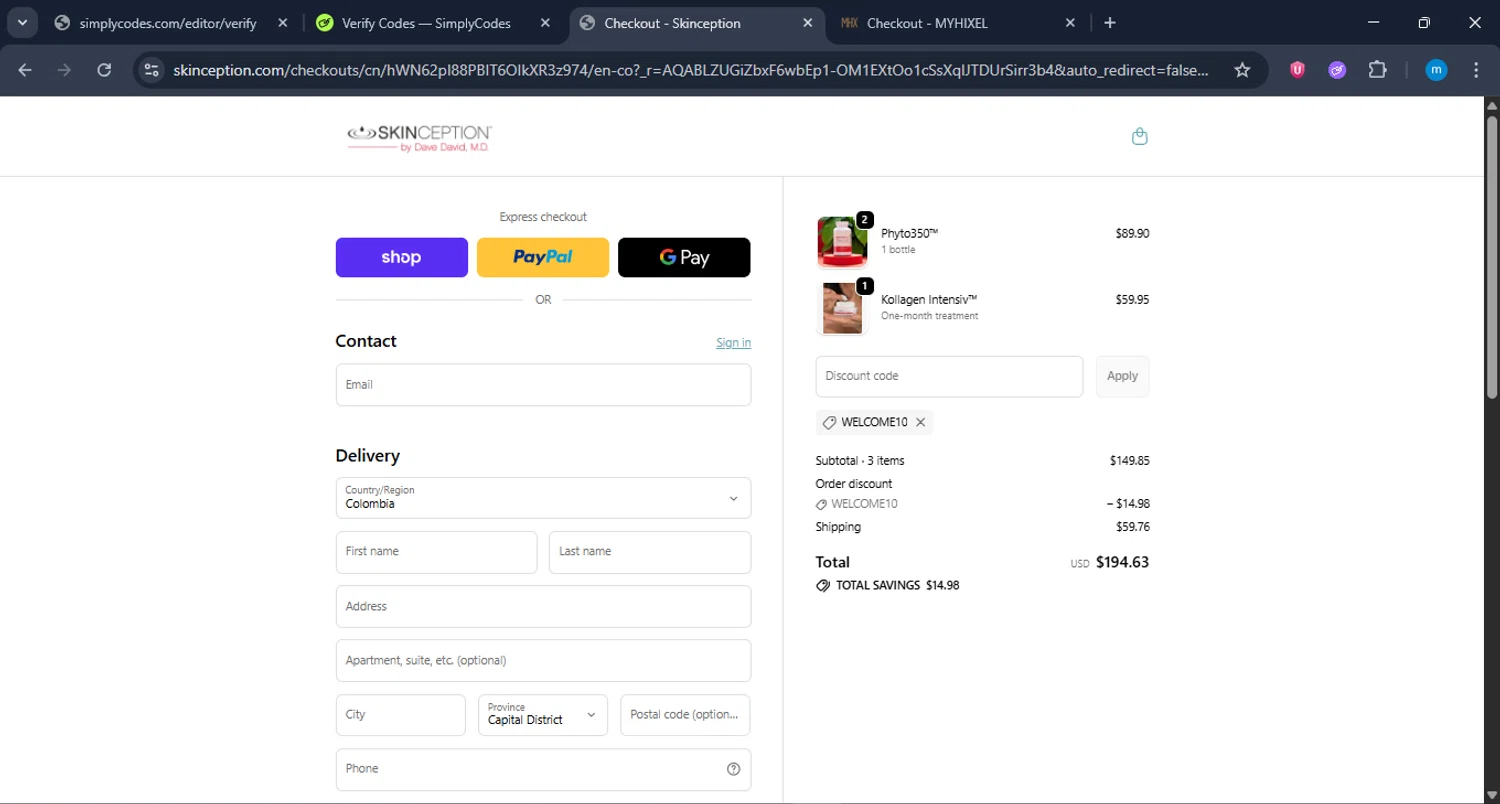Click the scrollbar up arrow
1500x804 pixels.
point(1492,104)
